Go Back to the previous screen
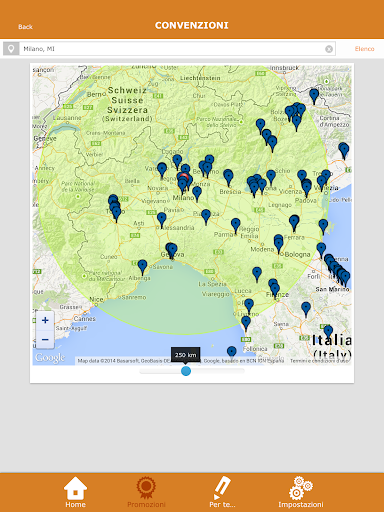This screenshot has height=512, width=384. click(25, 27)
